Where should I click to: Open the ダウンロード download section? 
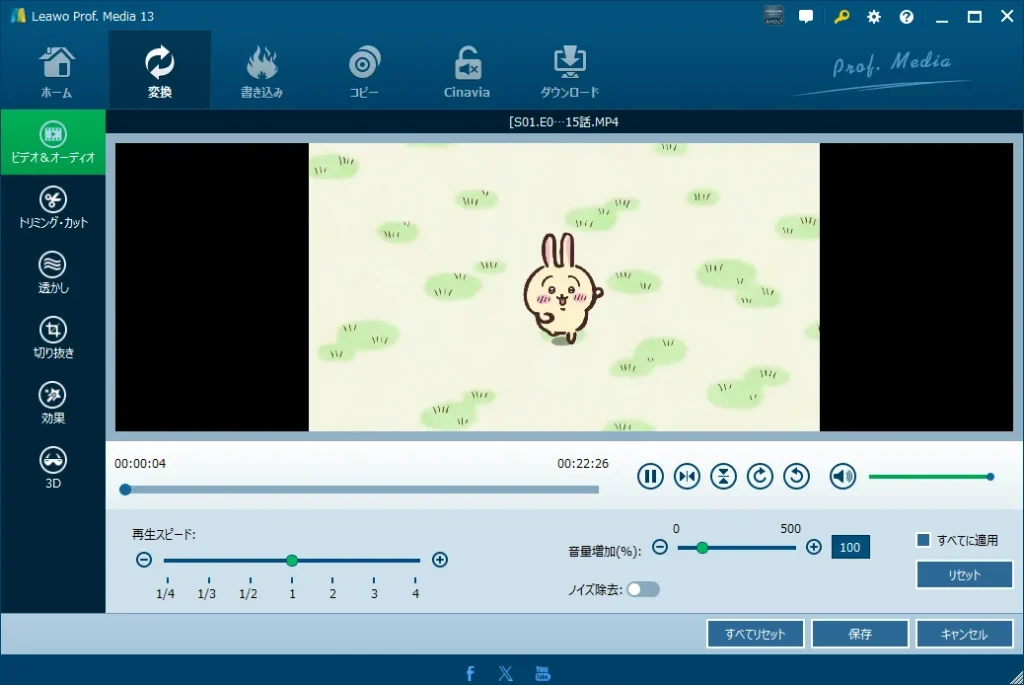(569, 69)
